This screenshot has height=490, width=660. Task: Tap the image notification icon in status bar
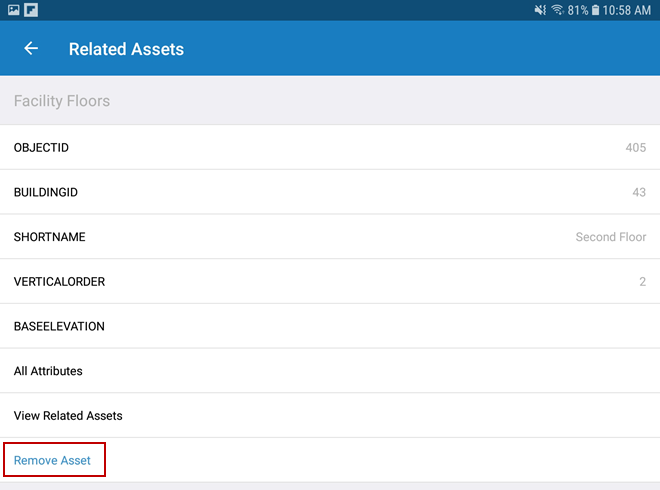[x=13, y=10]
